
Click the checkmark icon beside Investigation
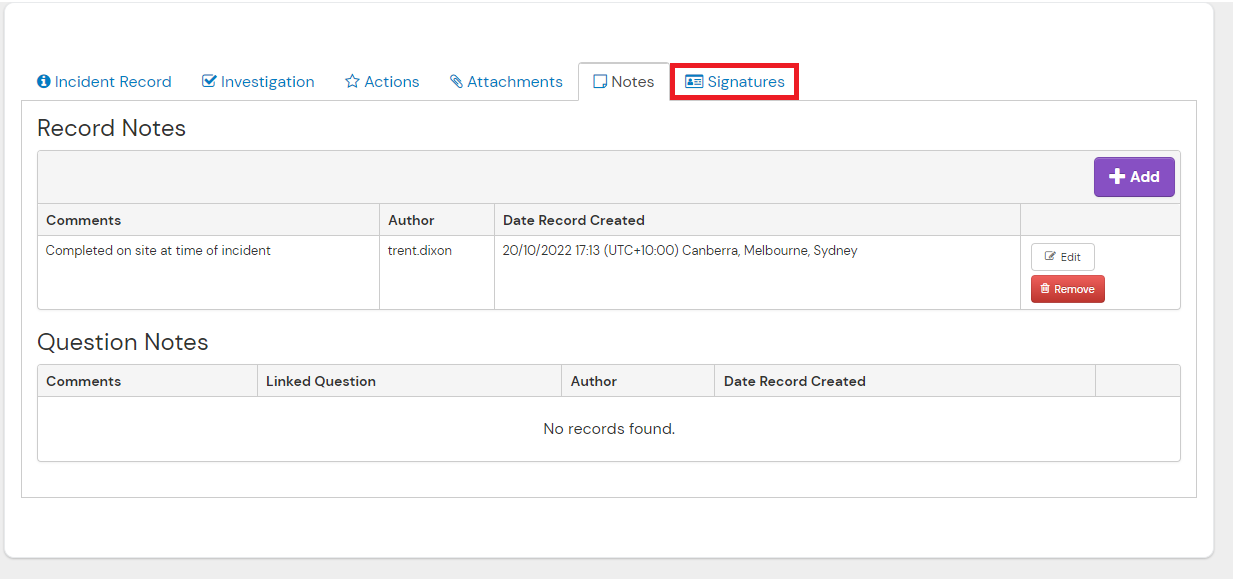click(209, 82)
